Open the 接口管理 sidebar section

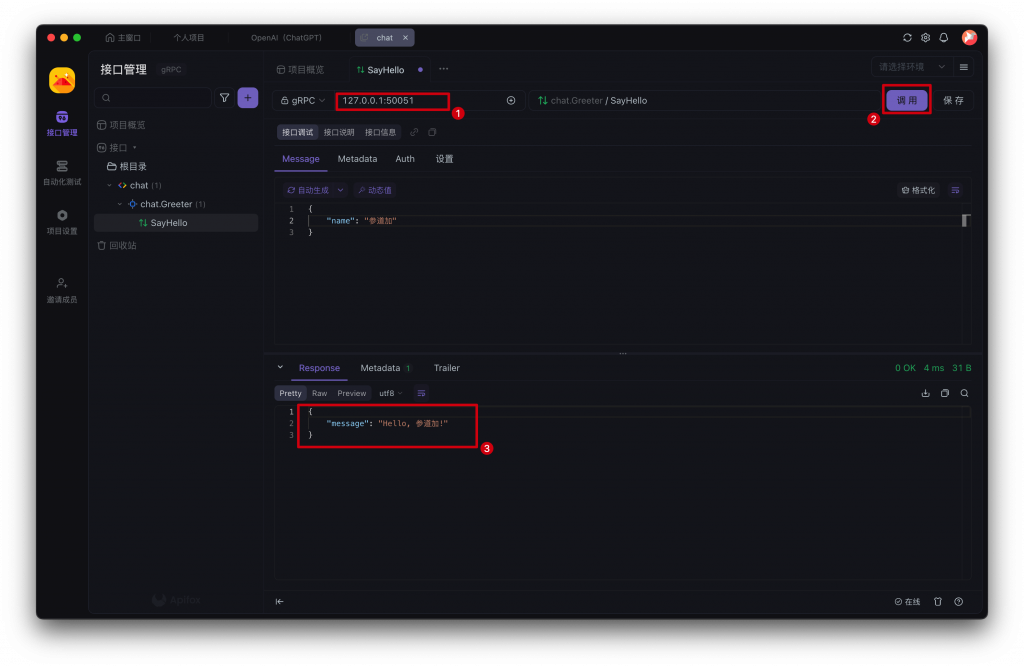(62, 123)
